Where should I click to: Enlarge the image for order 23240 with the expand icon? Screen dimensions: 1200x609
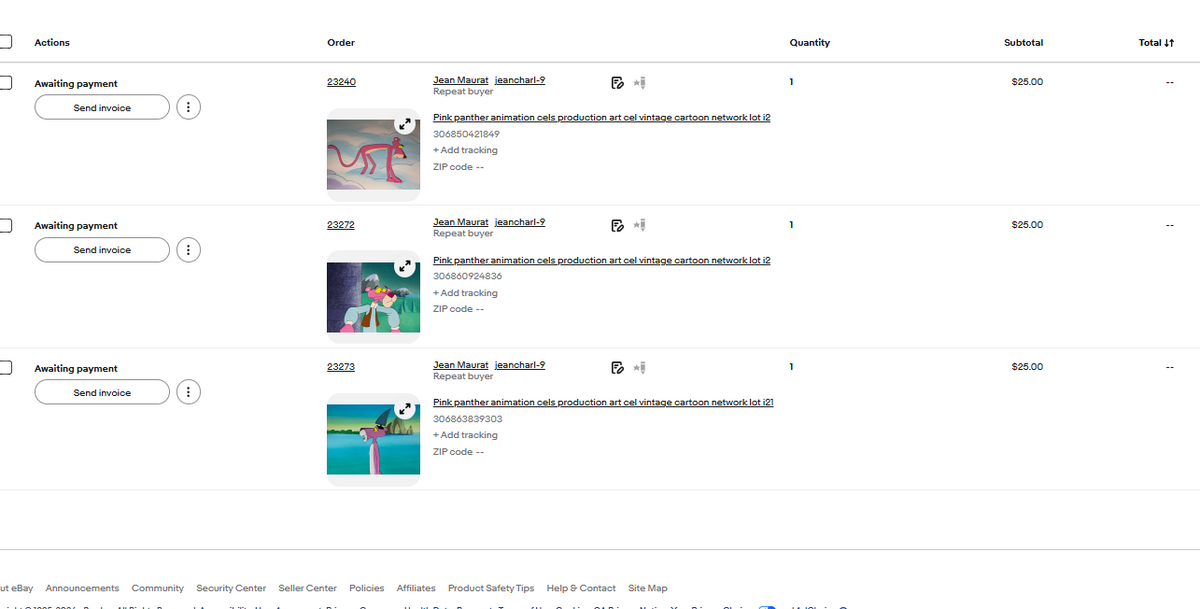(404, 125)
